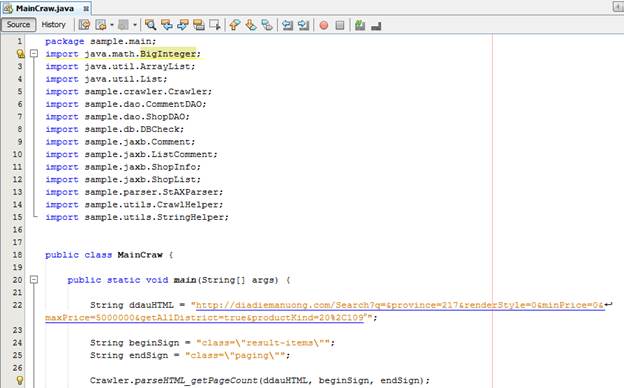Select the MainCraw.java tab
The width and height of the screenshot is (624, 388).
click(x=45, y=8)
